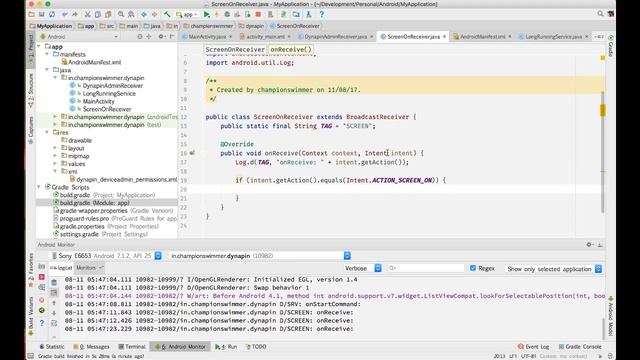Open the TODO tool window button
Viewport: 640px width, 360px height.
pyautogui.click(x=256, y=347)
